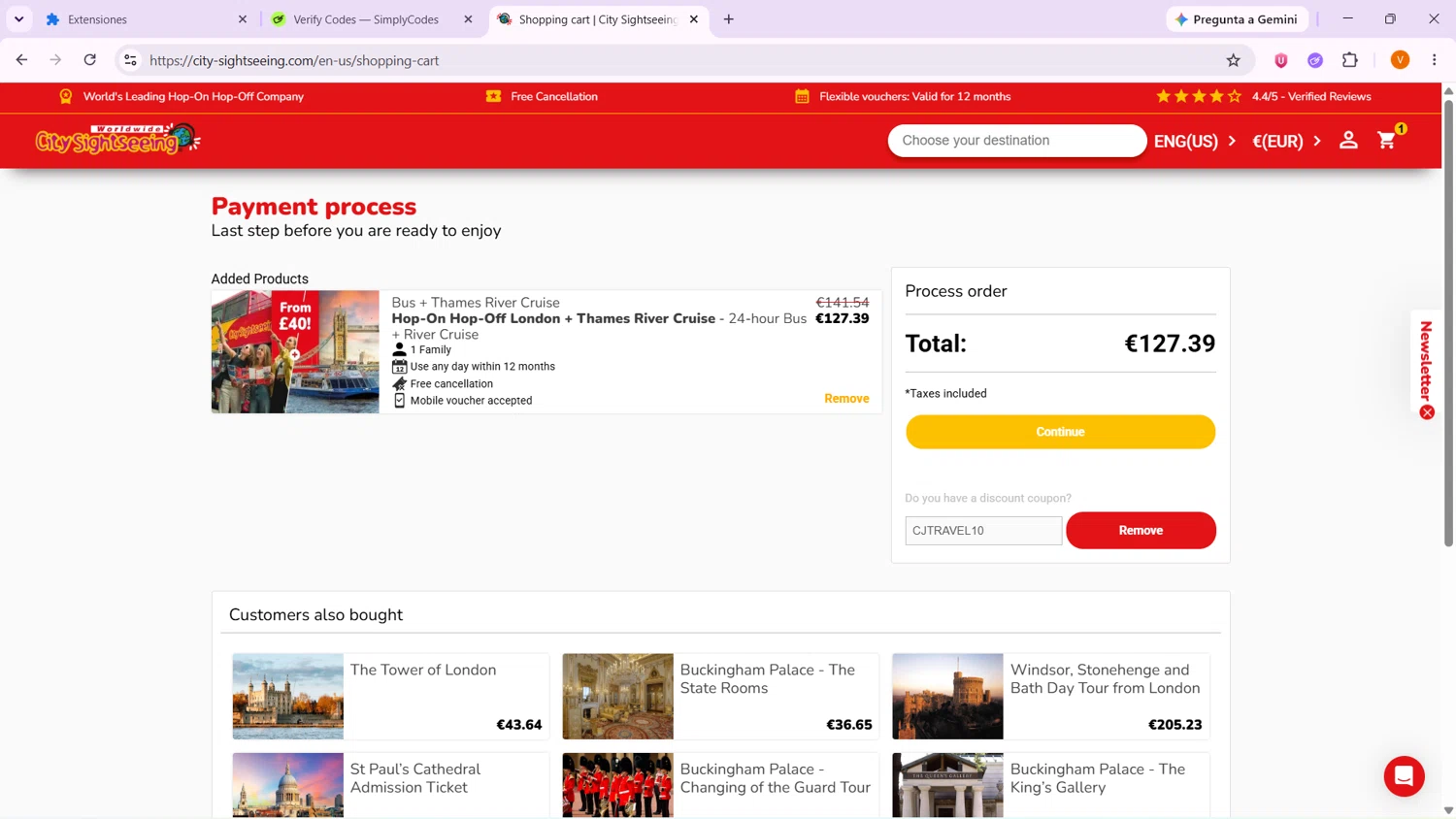The image size is (1456, 819).
Task: Click the Tower of London thumbnail image
Action: coord(288,697)
